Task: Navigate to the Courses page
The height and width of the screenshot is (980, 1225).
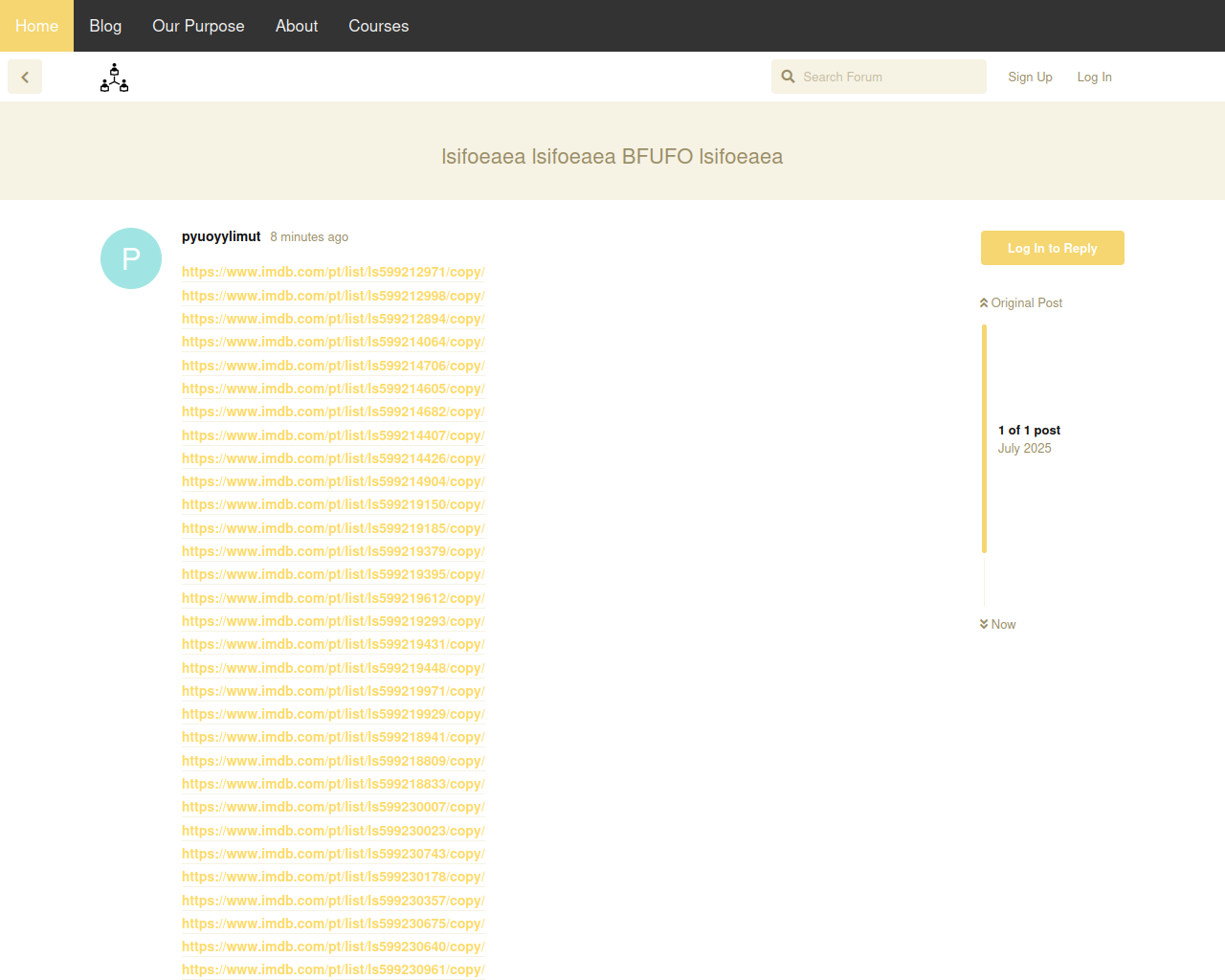Action: [x=378, y=26]
